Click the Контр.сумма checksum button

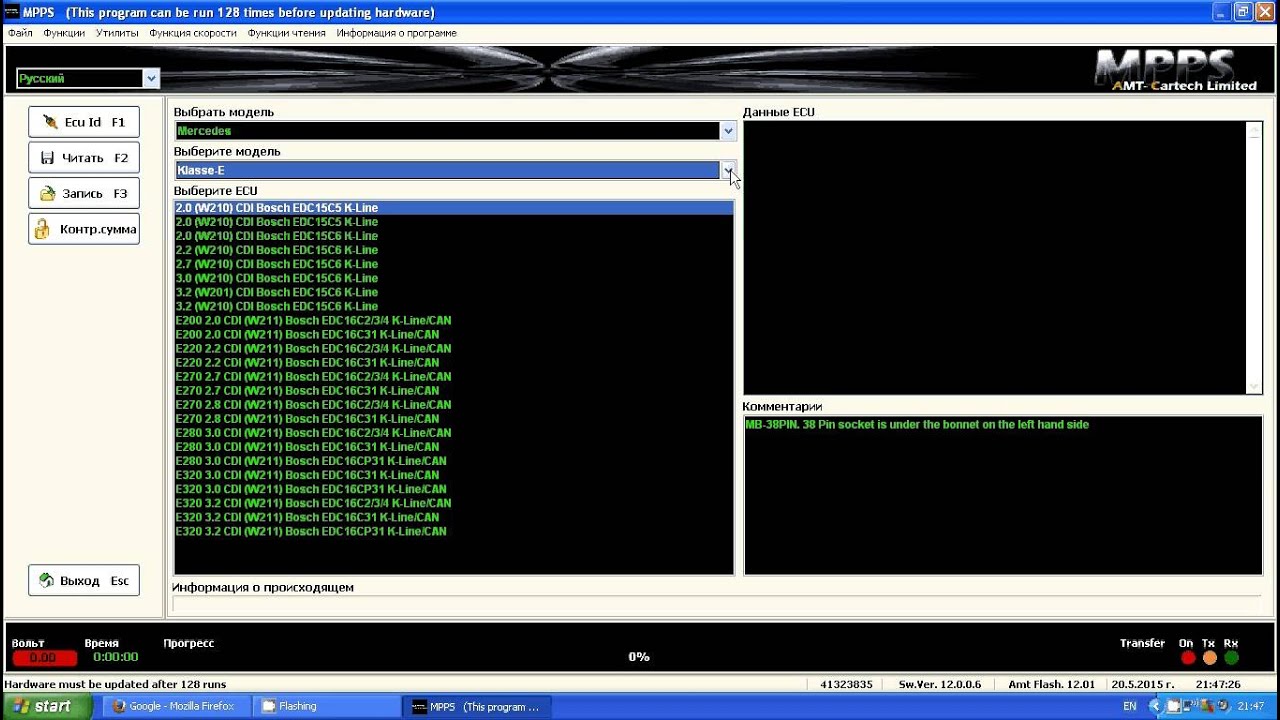coord(84,229)
